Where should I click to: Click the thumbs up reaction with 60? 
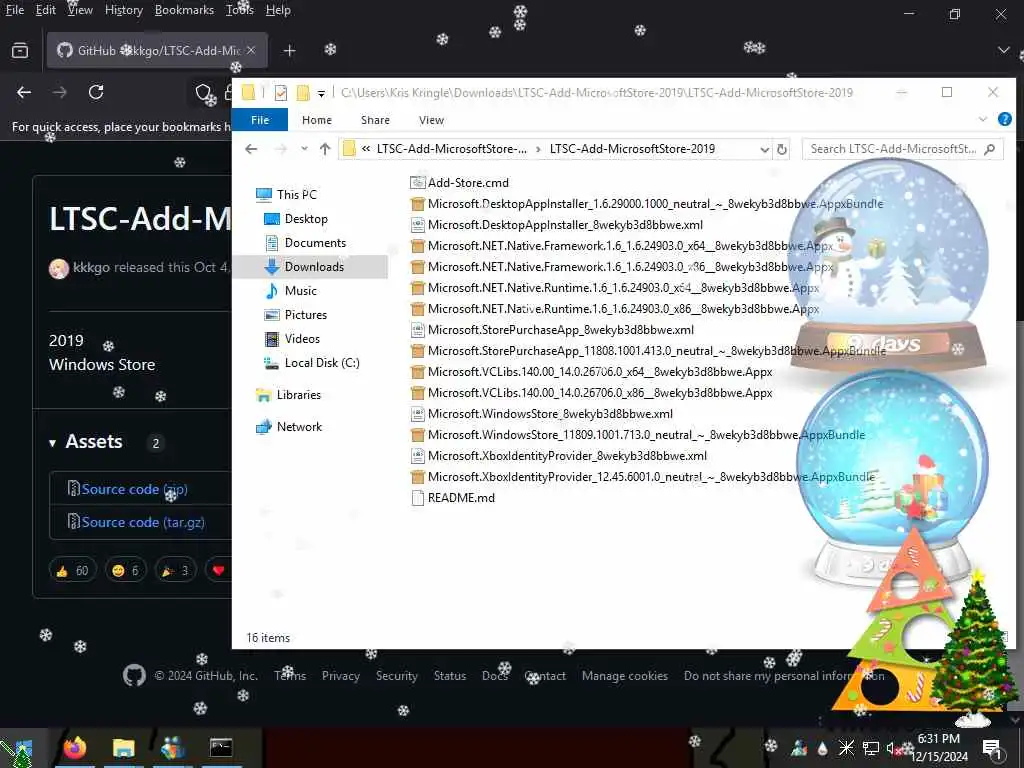(72, 571)
